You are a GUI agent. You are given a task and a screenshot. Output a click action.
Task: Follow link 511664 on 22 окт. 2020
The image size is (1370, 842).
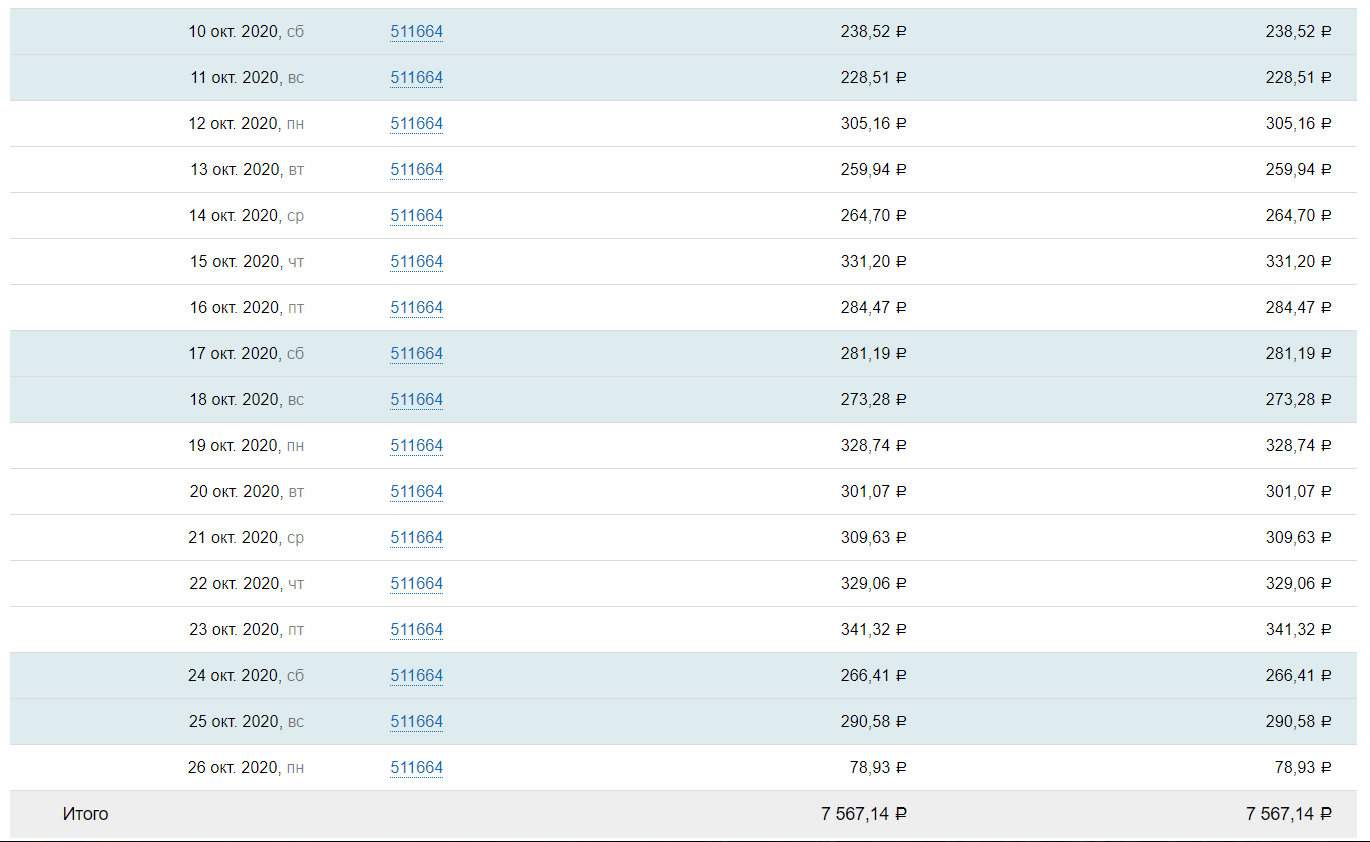point(416,584)
